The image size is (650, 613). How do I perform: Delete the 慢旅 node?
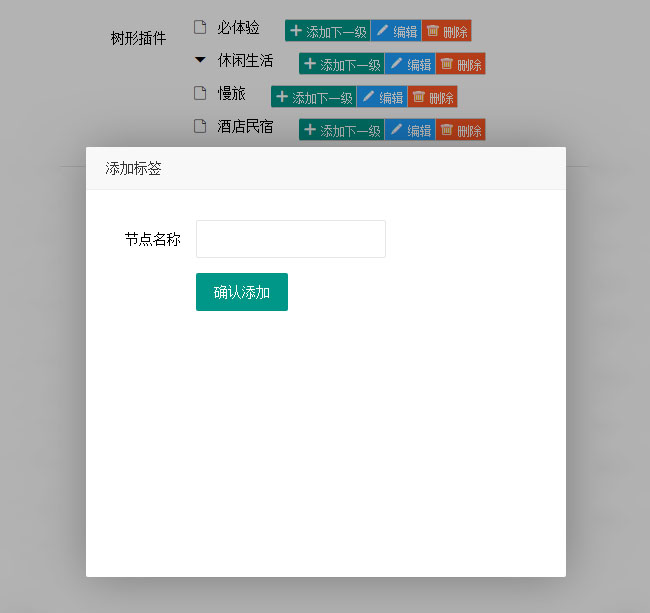coord(432,97)
